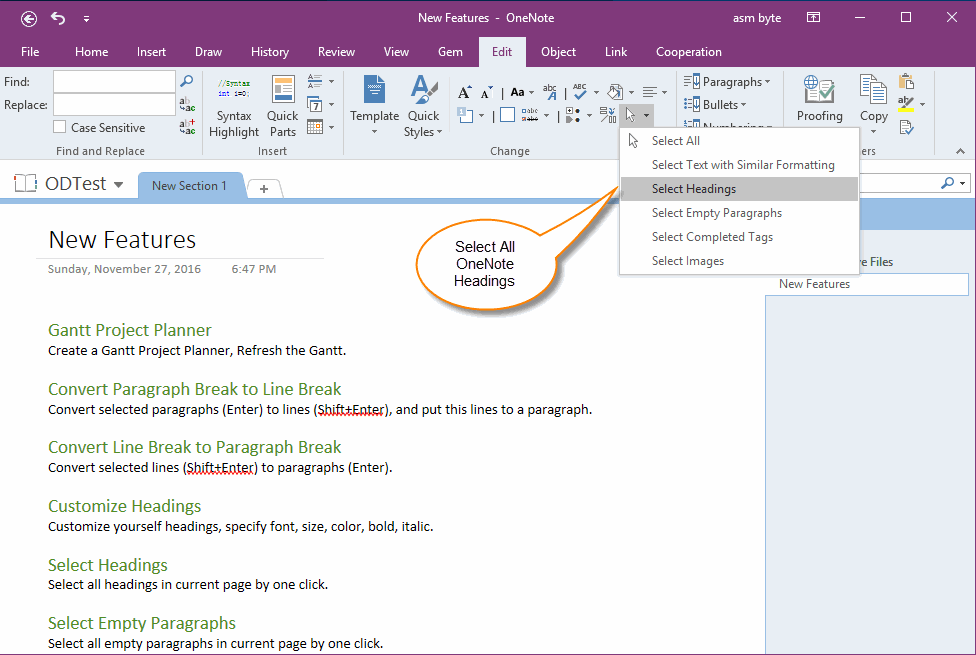This screenshot has height=655, width=976.
Task: Click the line spacing A icon in Insert group
Action: click(x=315, y=81)
